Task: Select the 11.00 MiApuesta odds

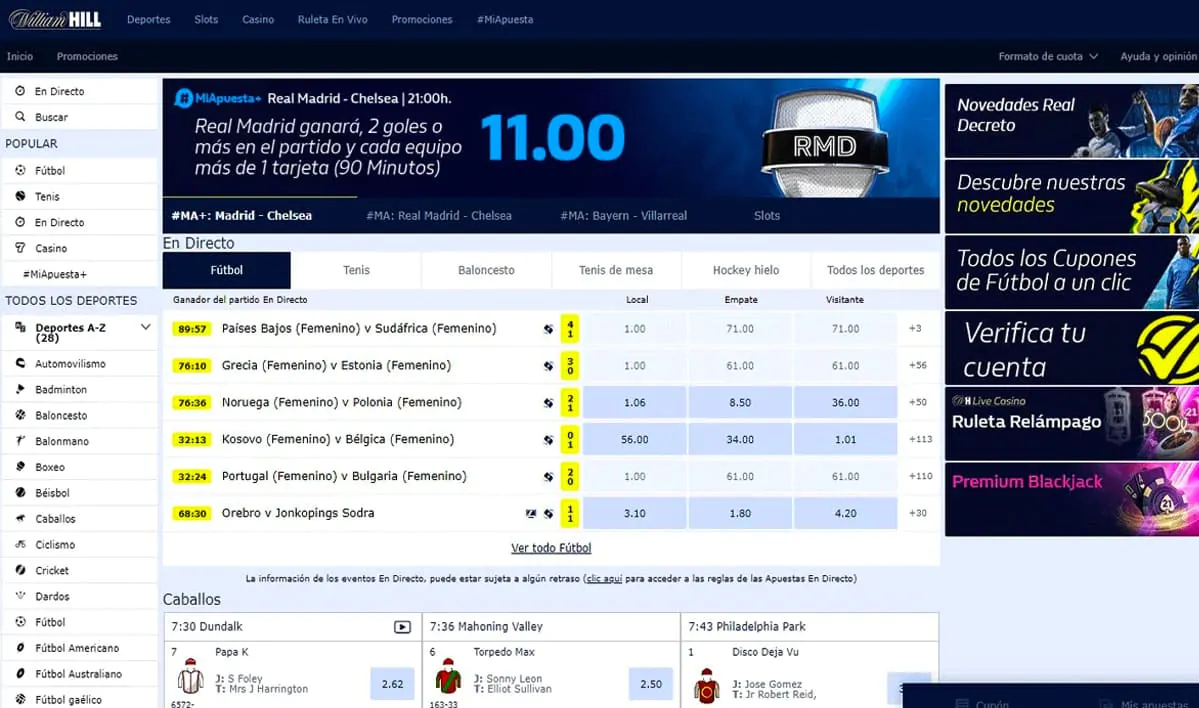Action: click(x=553, y=138)
